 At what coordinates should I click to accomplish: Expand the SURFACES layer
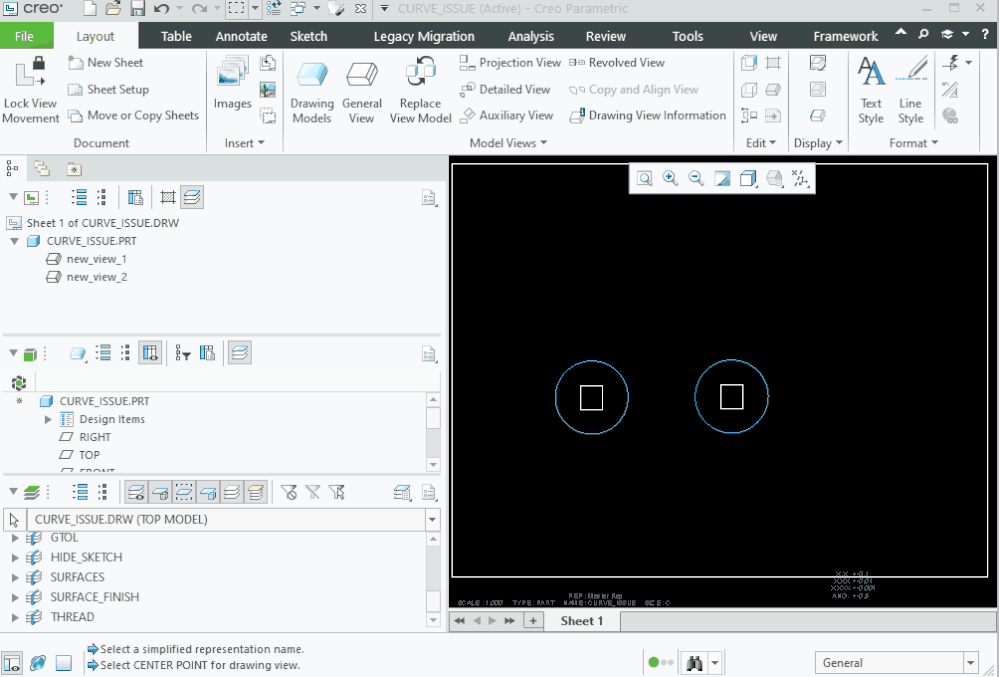15,578
